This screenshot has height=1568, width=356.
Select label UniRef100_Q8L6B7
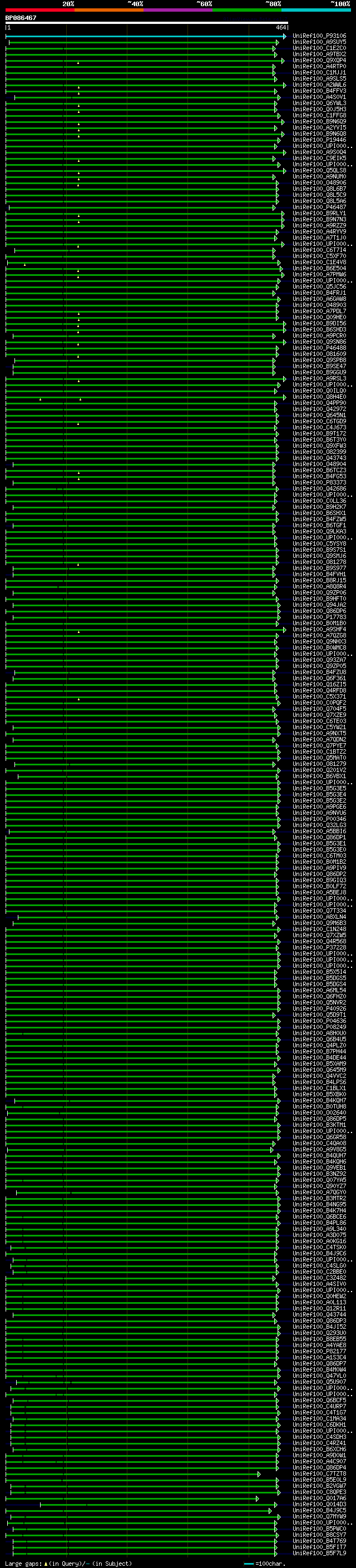pos(319,189)
